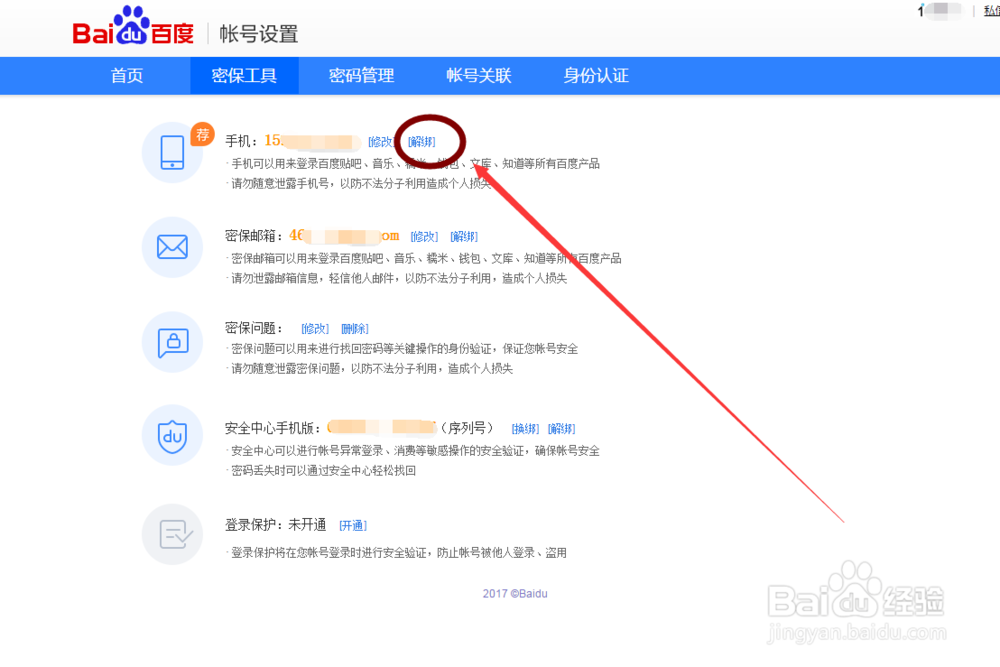The image size is (1000, 667).
Task: Click 解绑 for the 密保邮箱 row
Action: [464, 237]
